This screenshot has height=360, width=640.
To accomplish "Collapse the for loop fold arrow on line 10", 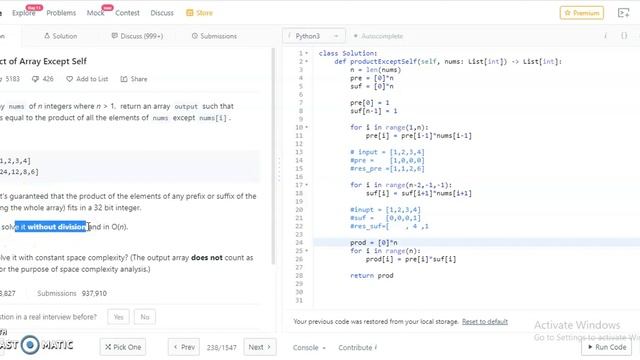I will coord(307,127).
